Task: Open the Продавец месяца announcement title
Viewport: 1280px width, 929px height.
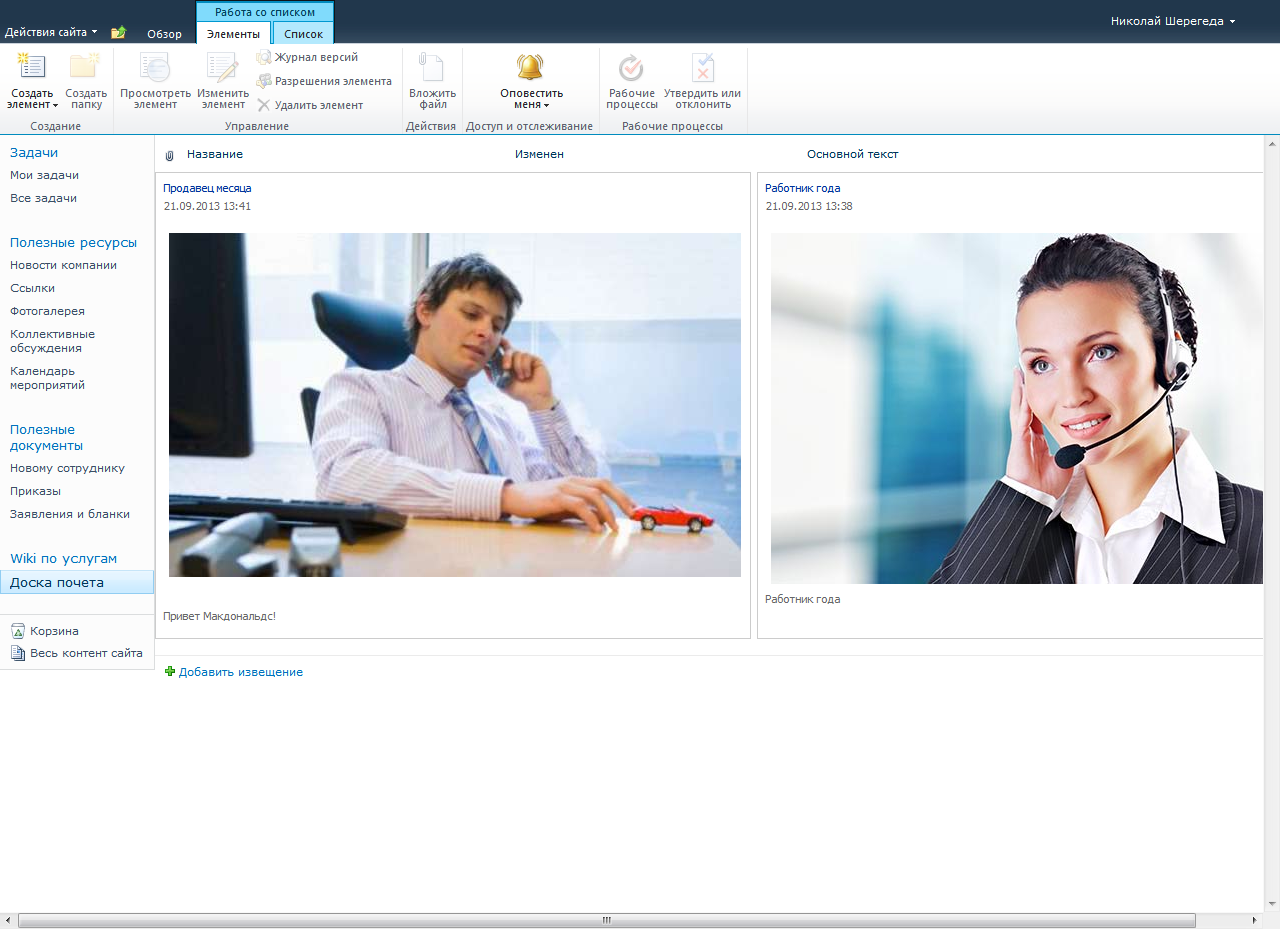Action: [207, 188]
